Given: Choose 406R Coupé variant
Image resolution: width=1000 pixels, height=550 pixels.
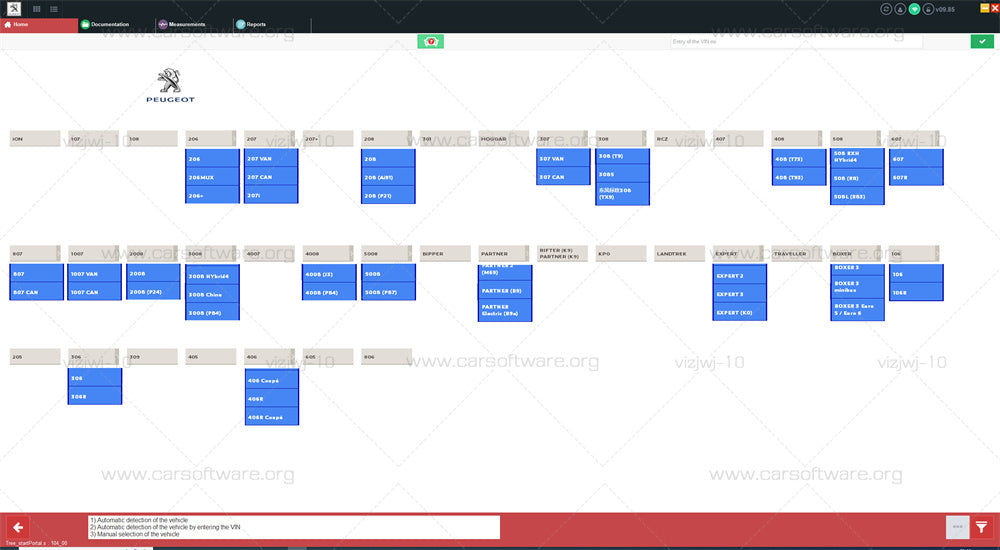Looking at the screenshot, I should (272, 416).
